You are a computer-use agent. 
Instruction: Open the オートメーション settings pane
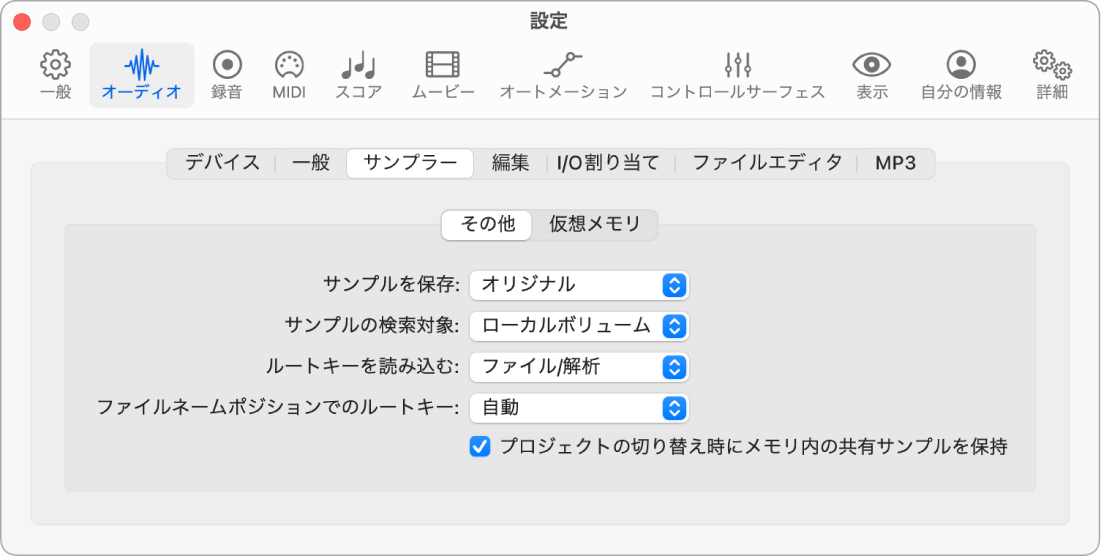563,75
